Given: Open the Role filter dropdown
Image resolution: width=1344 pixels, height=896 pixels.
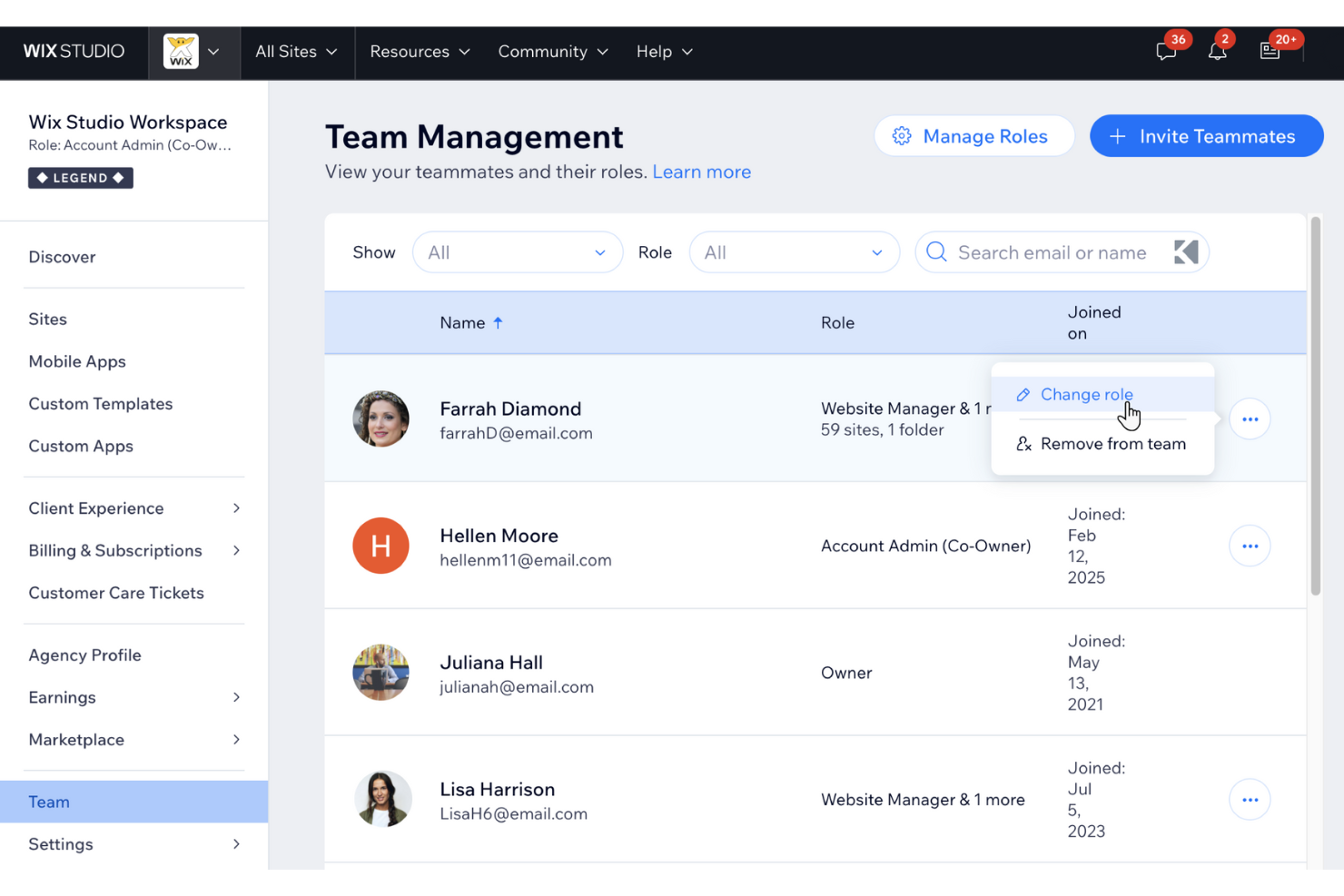Looking at the screenshot, I should pos(794,252).
